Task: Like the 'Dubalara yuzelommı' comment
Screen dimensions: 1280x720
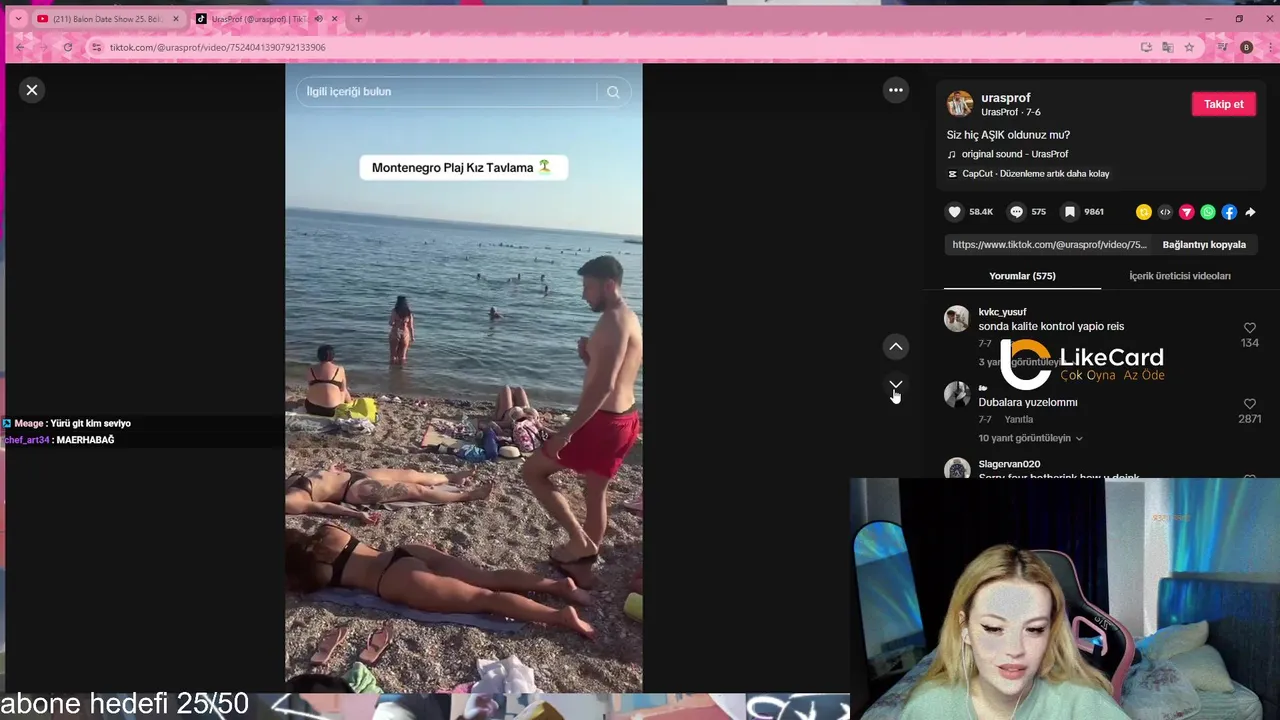Action: pyautogui.click(x=1249, y=404)
